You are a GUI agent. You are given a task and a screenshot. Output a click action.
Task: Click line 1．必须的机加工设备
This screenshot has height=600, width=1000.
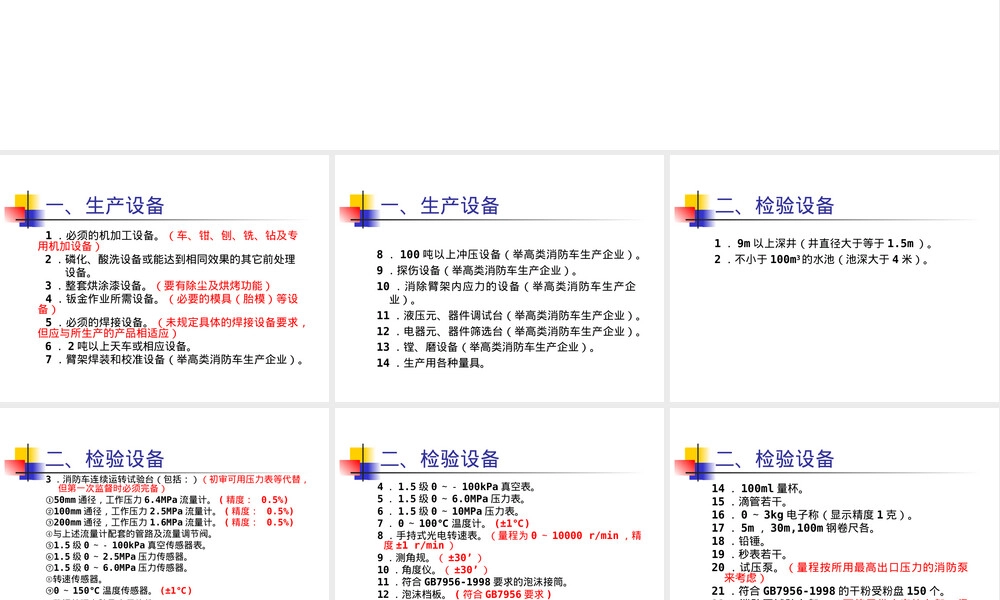[x=168, y=240]
